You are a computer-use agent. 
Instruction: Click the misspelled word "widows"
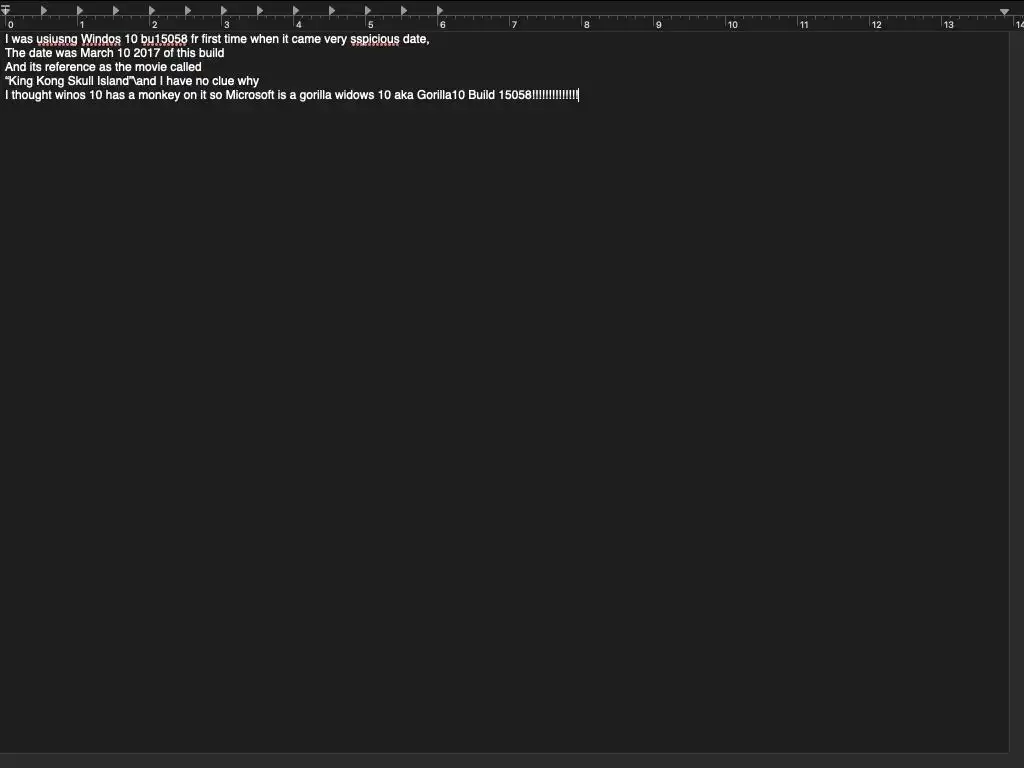[355, 95]
